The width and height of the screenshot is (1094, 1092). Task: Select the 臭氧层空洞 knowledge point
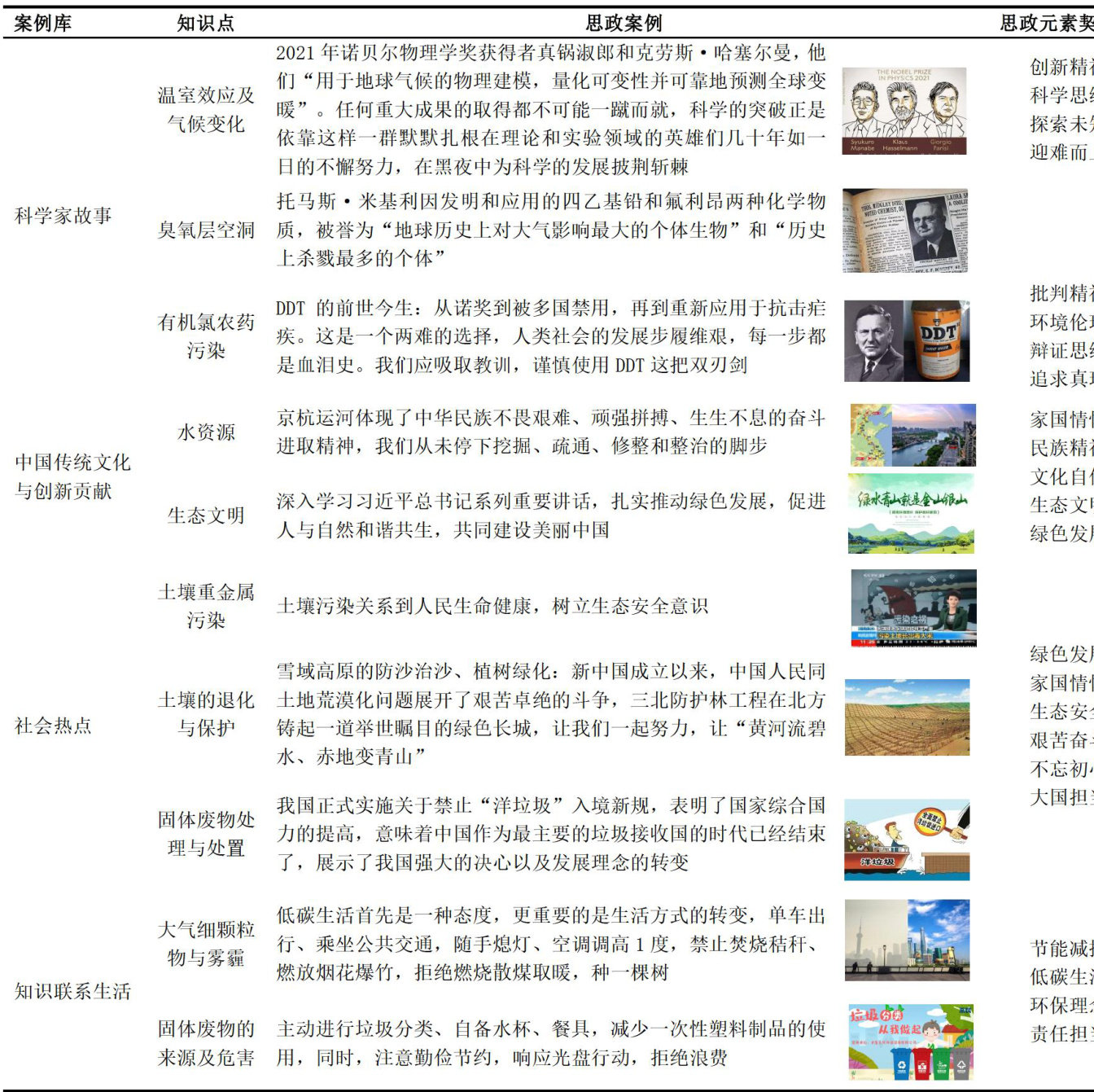[206, 230]
